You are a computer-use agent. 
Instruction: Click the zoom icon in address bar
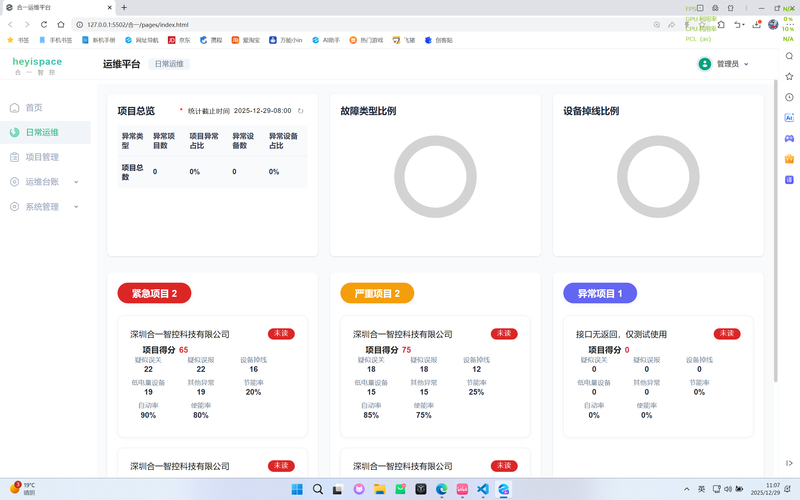point(657,24)
